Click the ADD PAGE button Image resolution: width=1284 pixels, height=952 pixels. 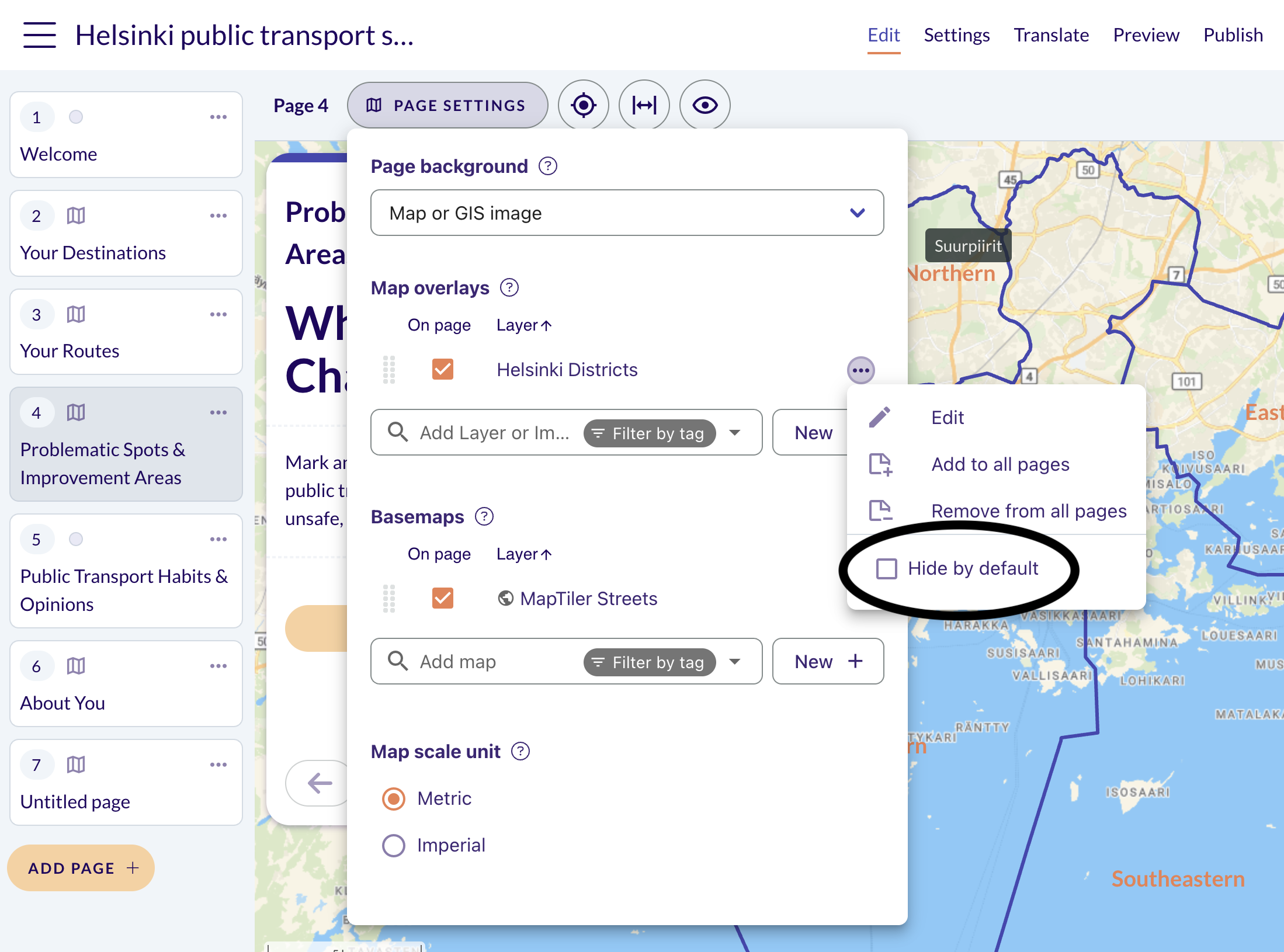point(81,868)
